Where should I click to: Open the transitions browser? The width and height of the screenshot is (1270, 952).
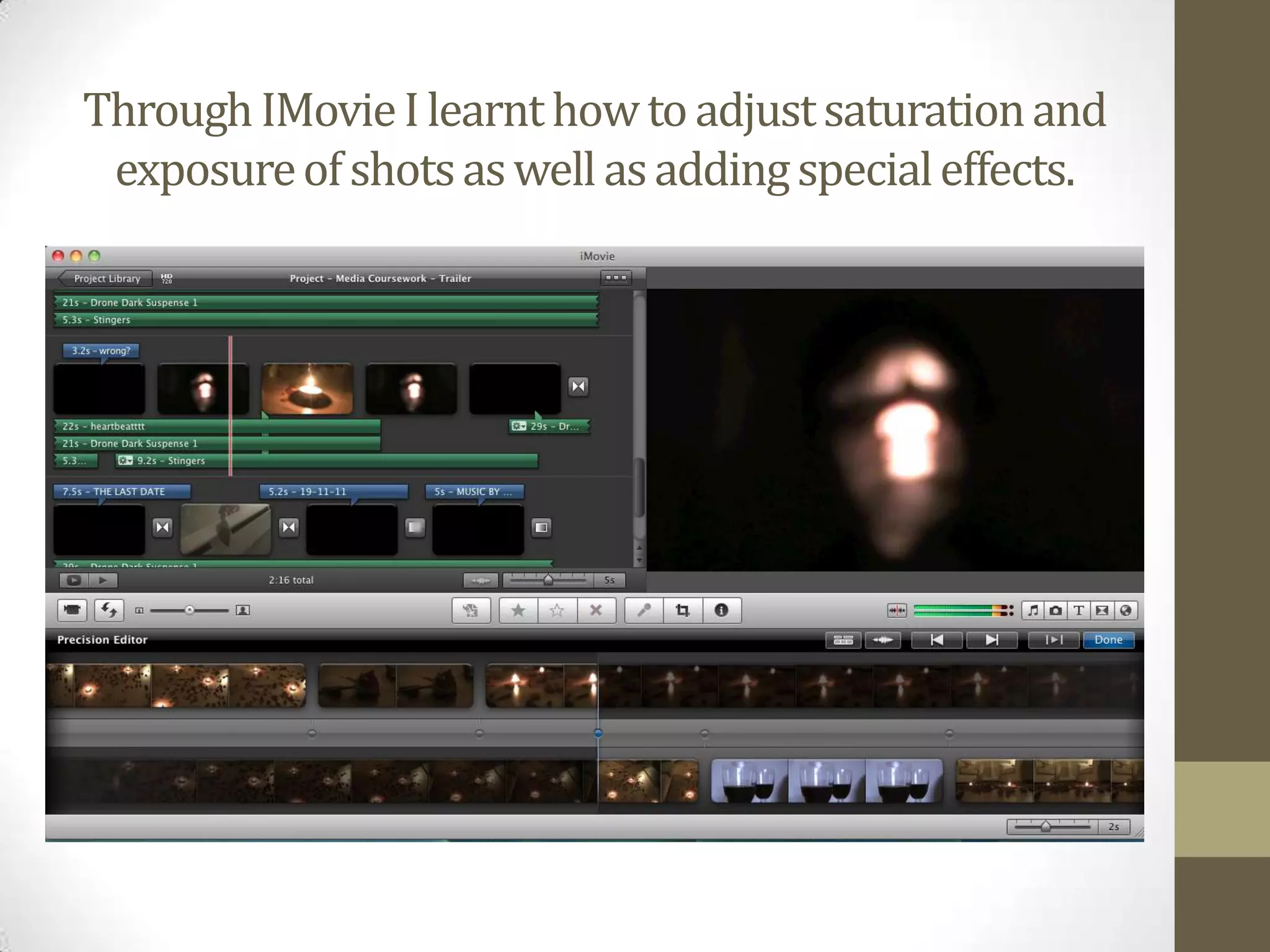[x=1102, y=610]
